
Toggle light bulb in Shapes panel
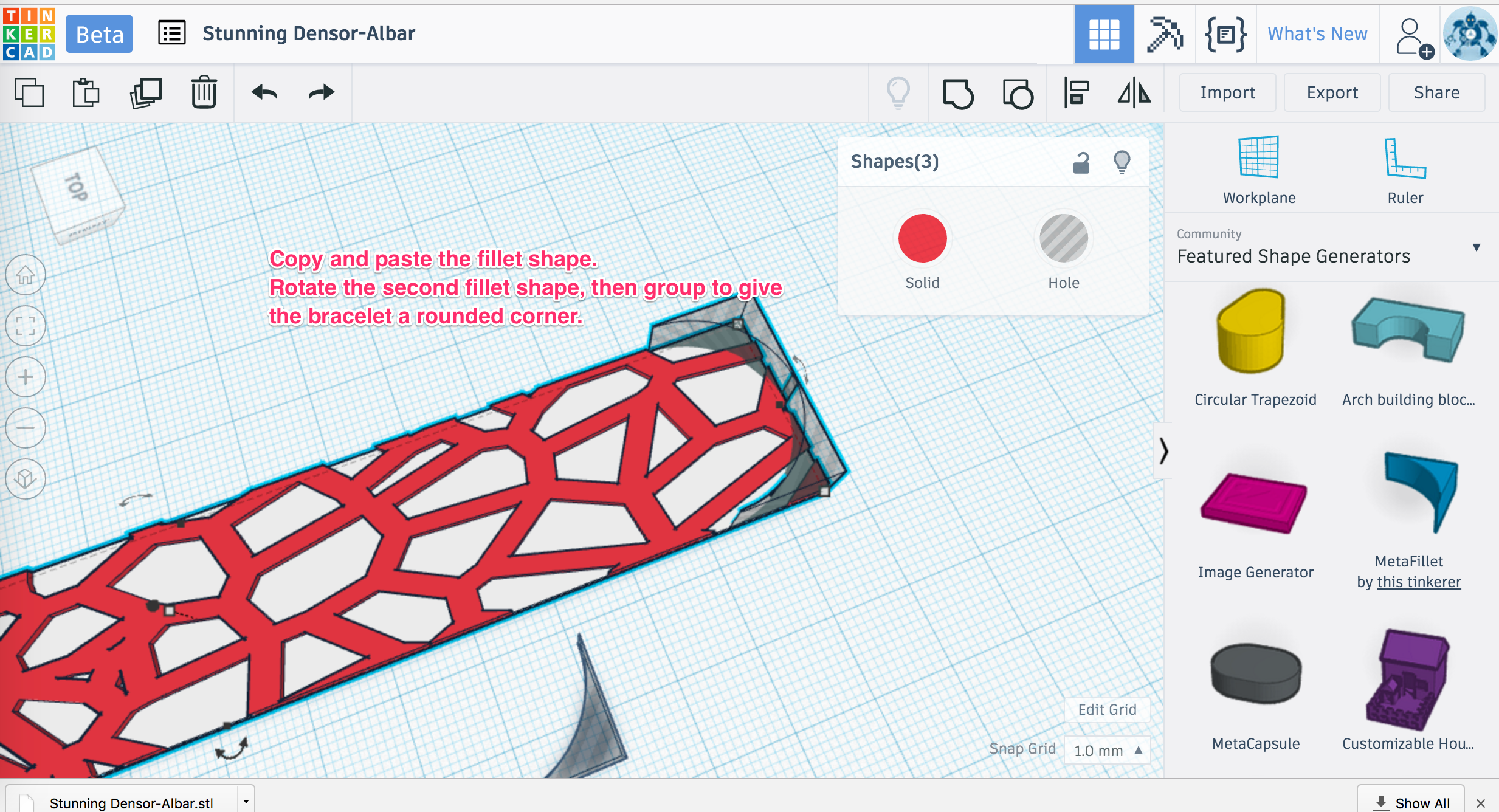pos(1123,162)
